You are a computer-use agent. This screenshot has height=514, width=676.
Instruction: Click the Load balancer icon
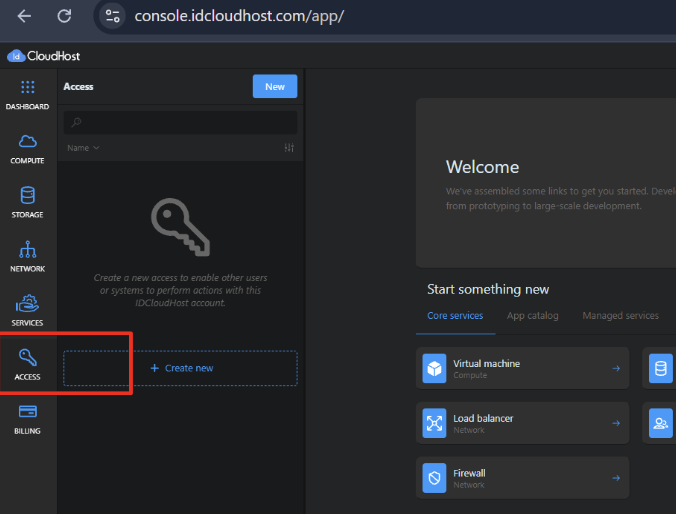coord(434,423)
